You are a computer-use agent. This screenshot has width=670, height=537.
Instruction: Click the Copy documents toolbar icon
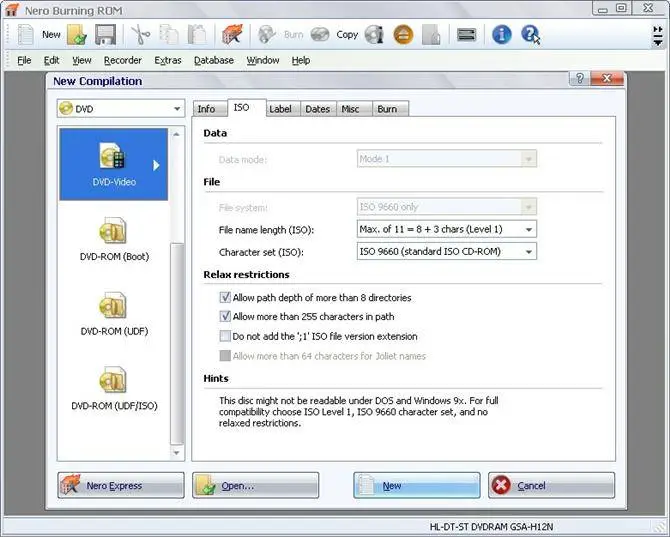169,35
